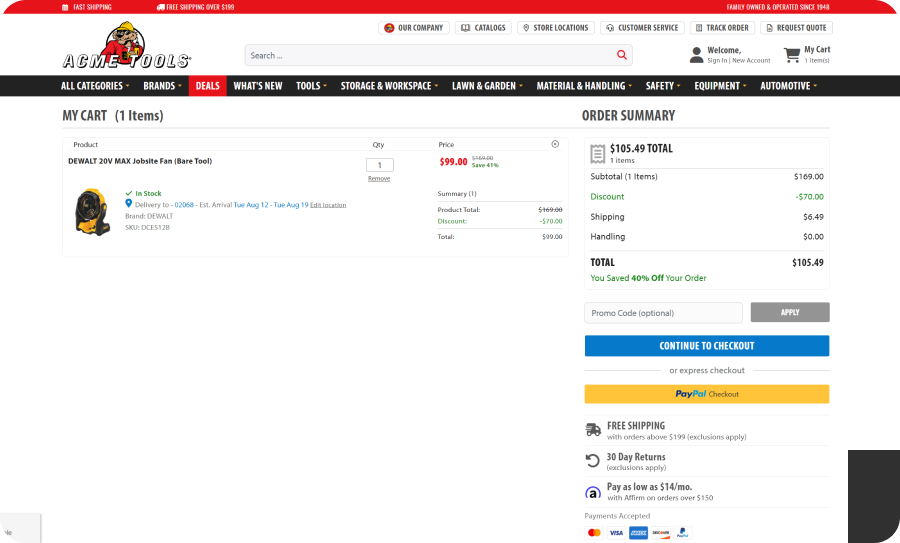This screenshot has height=543, width=900.
Task: Click the Sign In link
Action: coord(717,60)
